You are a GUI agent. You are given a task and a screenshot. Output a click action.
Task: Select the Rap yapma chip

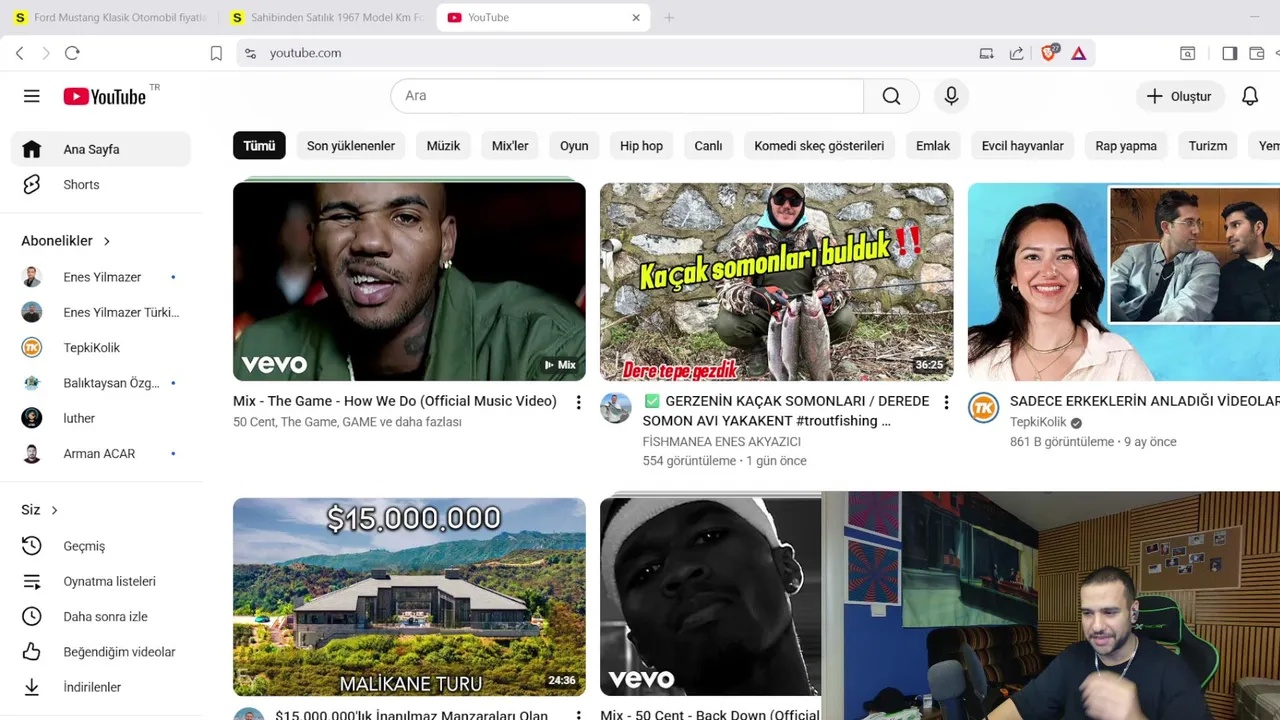(1126, 146)
